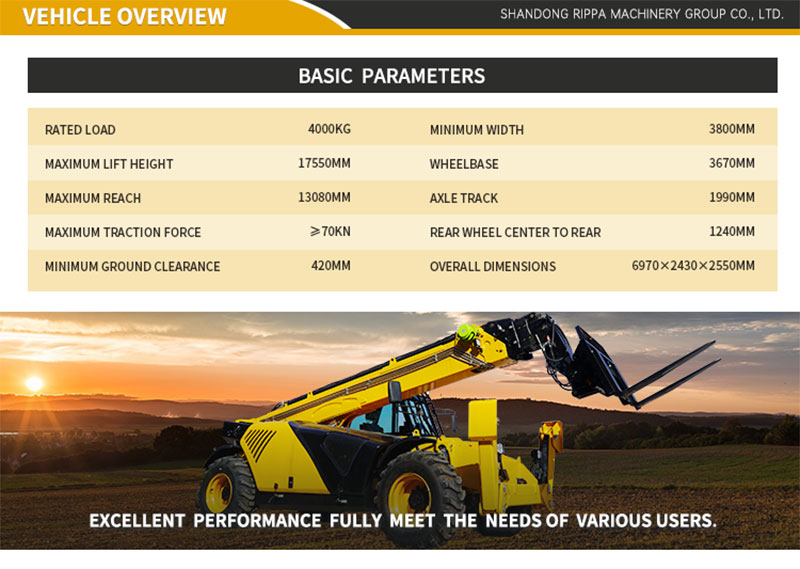Click the EXCELLENT PERFORMANCE slogan text

pyautogui.click(x=402, y=521)
